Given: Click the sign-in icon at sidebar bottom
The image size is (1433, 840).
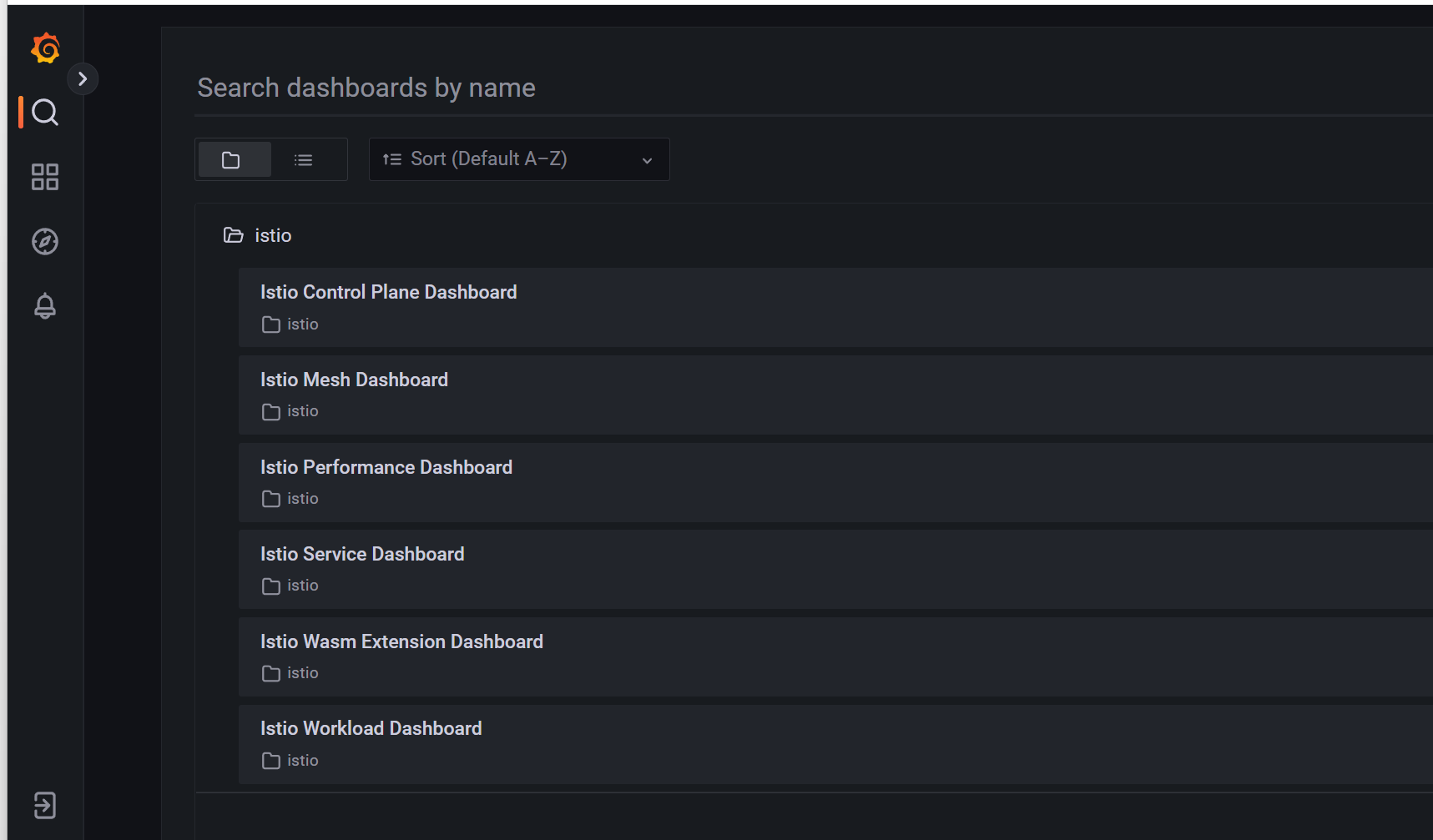Looking at the screenshot, I should point(45,805).
